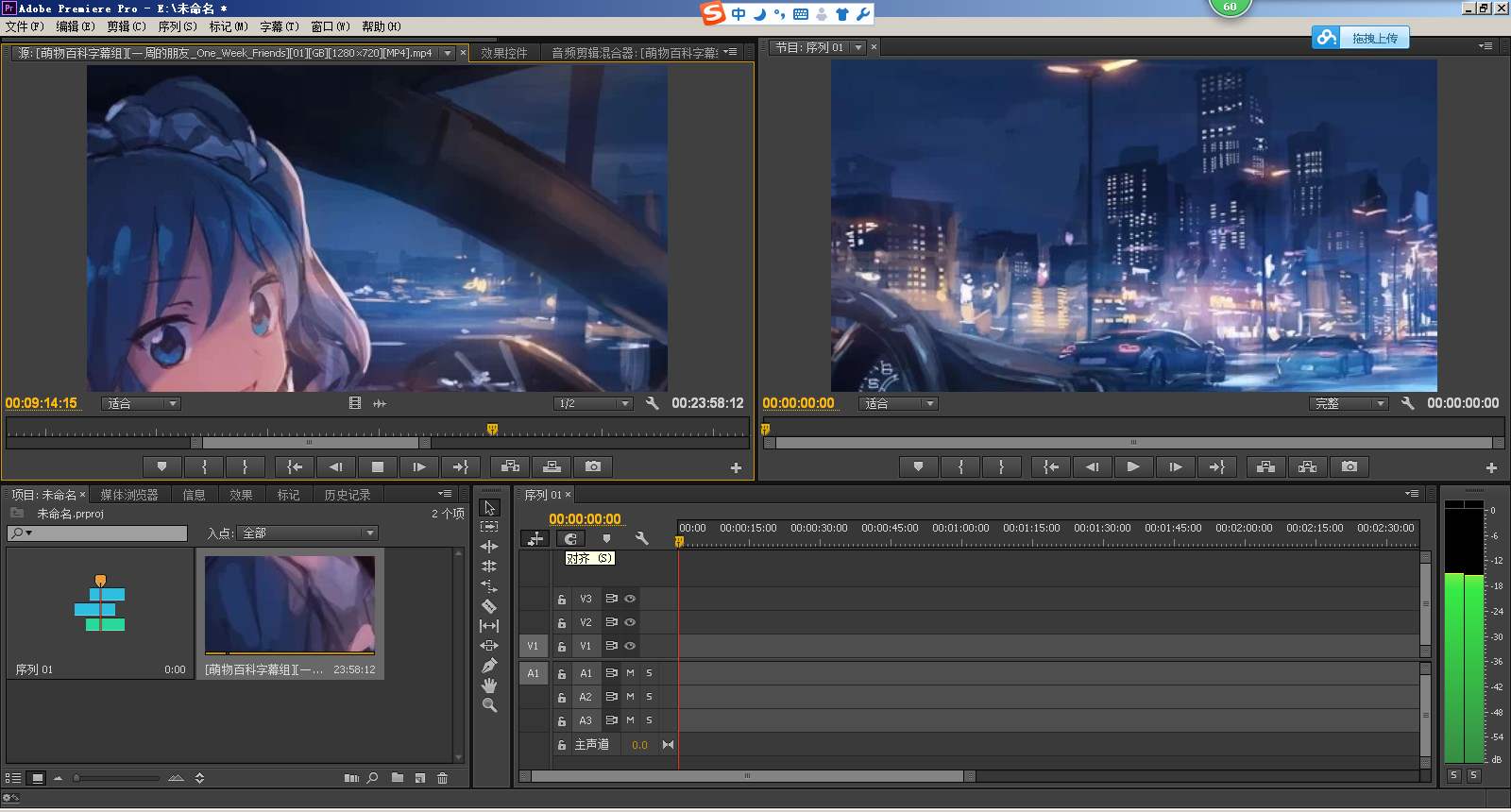Screen dimensions: 1511x812
Task: Select the Razor tool
Action: (x=489, y=606)
